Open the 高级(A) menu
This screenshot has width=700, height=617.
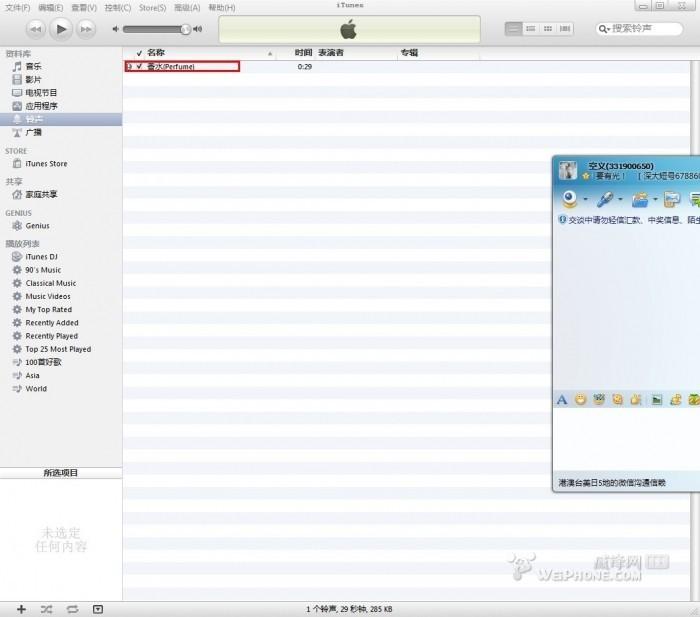point(187,8)
